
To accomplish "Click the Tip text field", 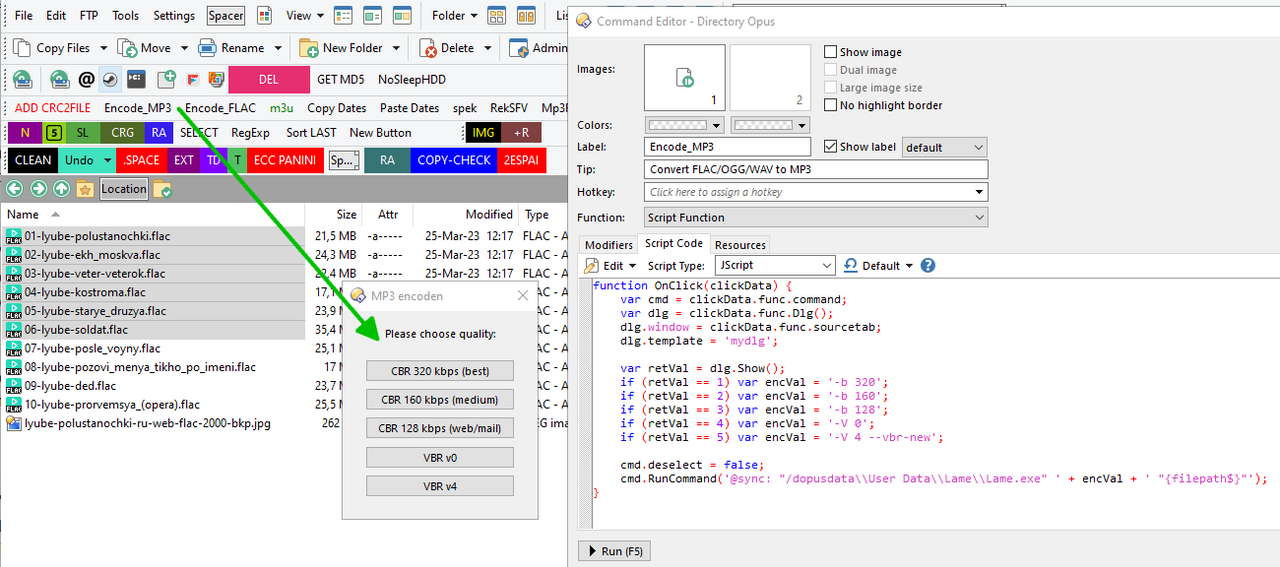I will tap(815, 170).
